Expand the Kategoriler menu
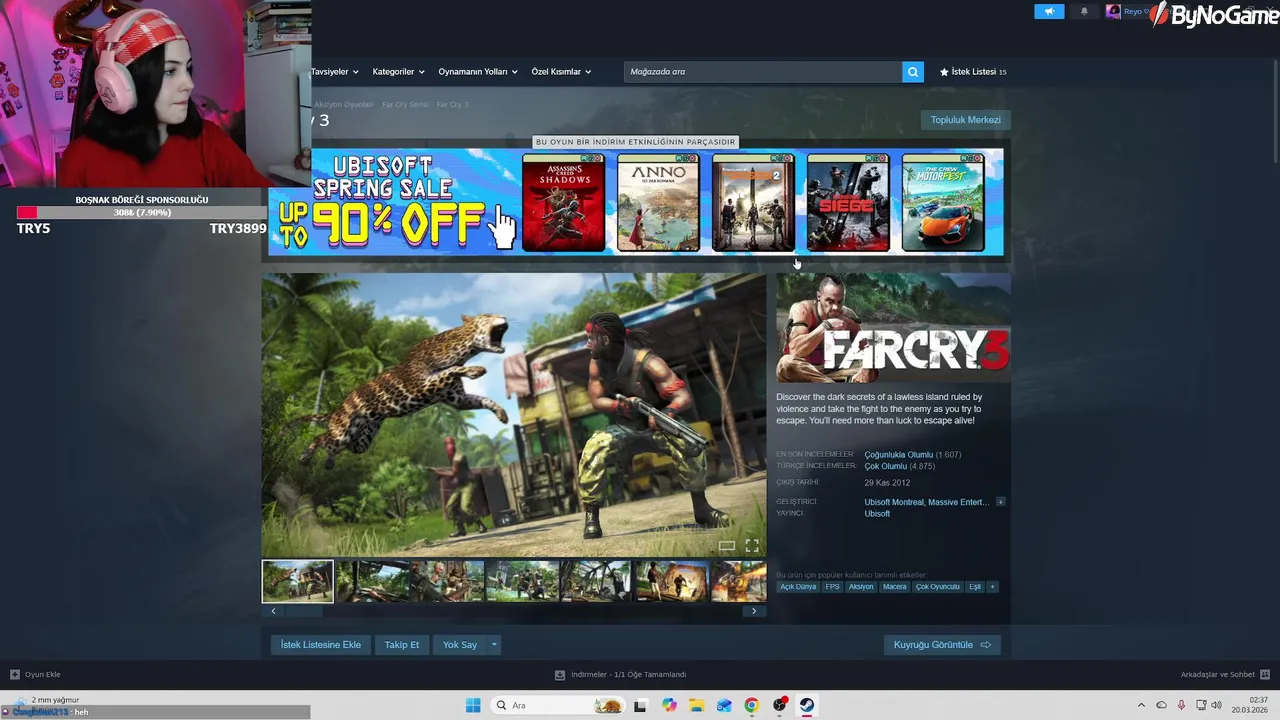 coord(398,72)
